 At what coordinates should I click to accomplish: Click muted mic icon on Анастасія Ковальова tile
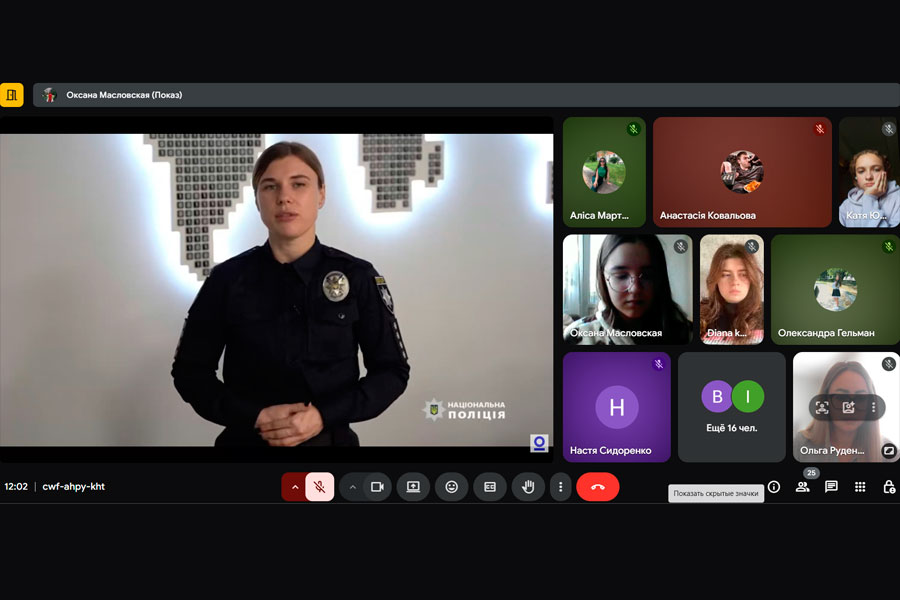pos(820,129)
